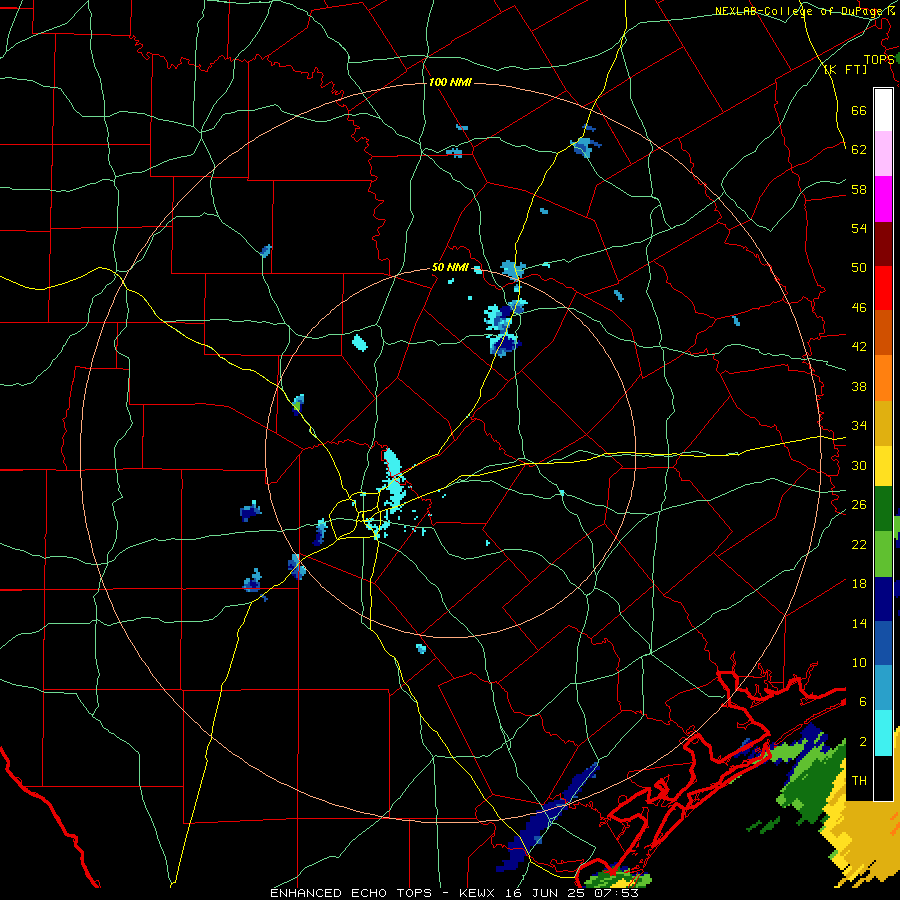900x900 pixels.
Task: Click the legend value '30'
Action: coord(859,465)
